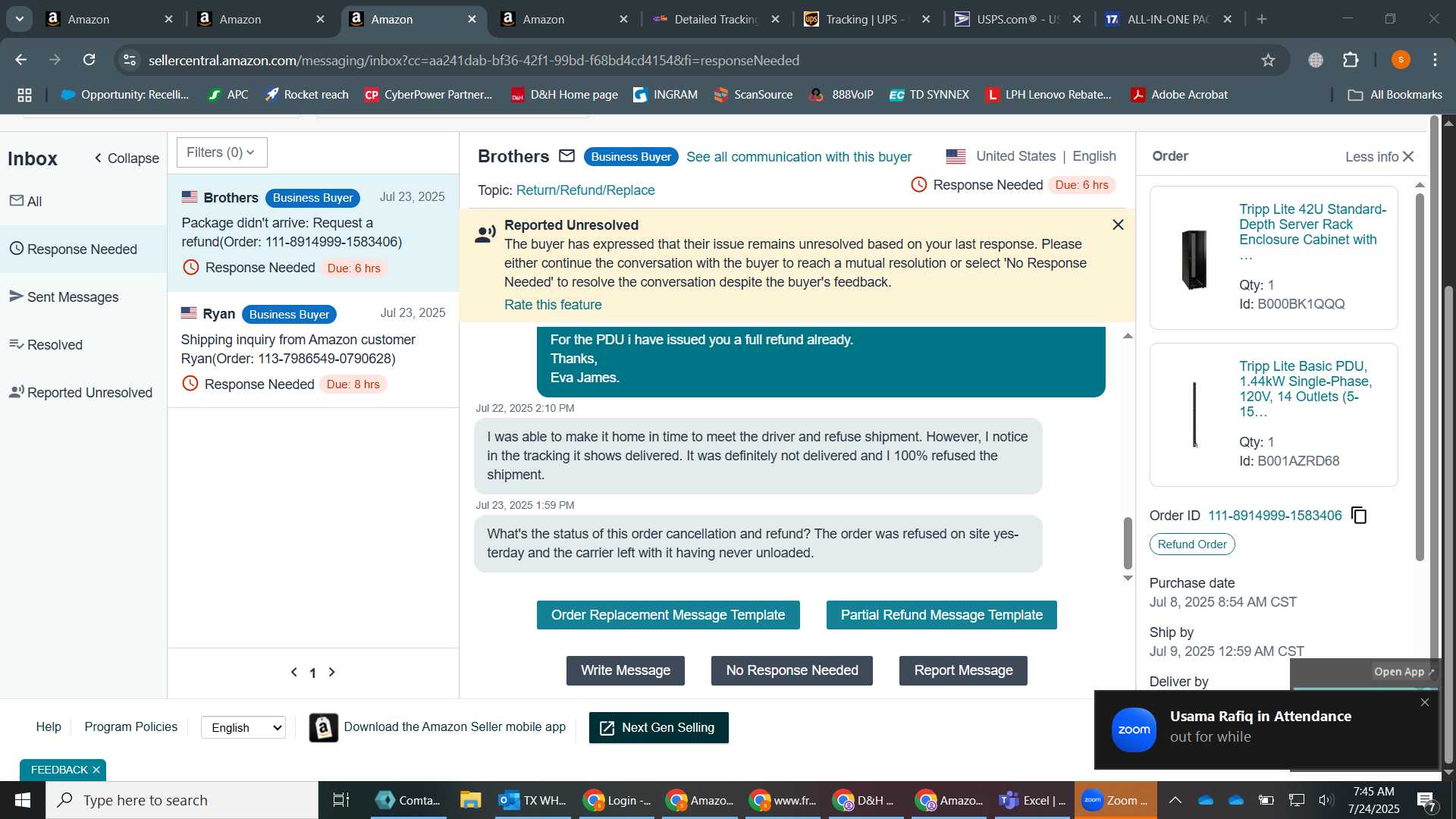This screenshot has width=1456, height=819.
Task: Go back to previous page
Action: pyautogui.click(x=21, y=60)
